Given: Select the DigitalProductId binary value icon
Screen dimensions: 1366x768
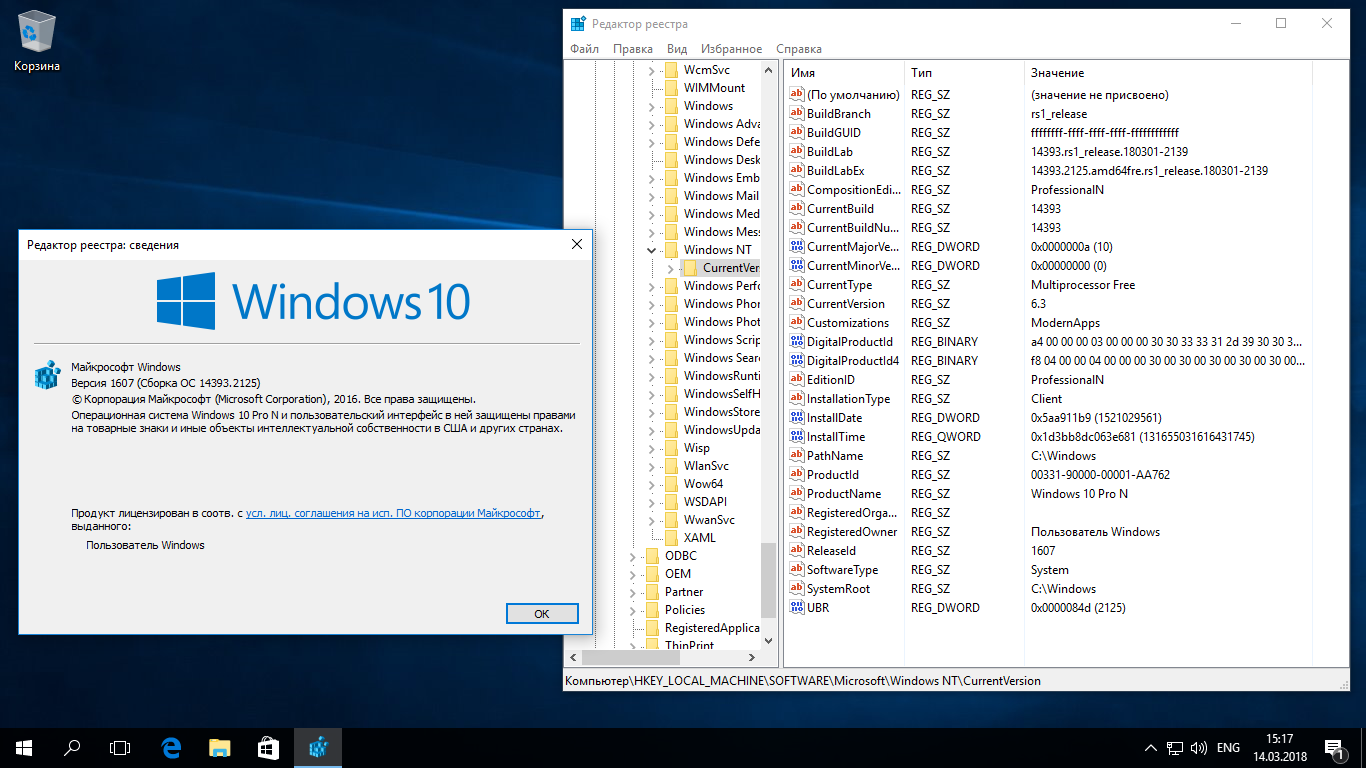Looking at the screenshot, I should [797, 342].
